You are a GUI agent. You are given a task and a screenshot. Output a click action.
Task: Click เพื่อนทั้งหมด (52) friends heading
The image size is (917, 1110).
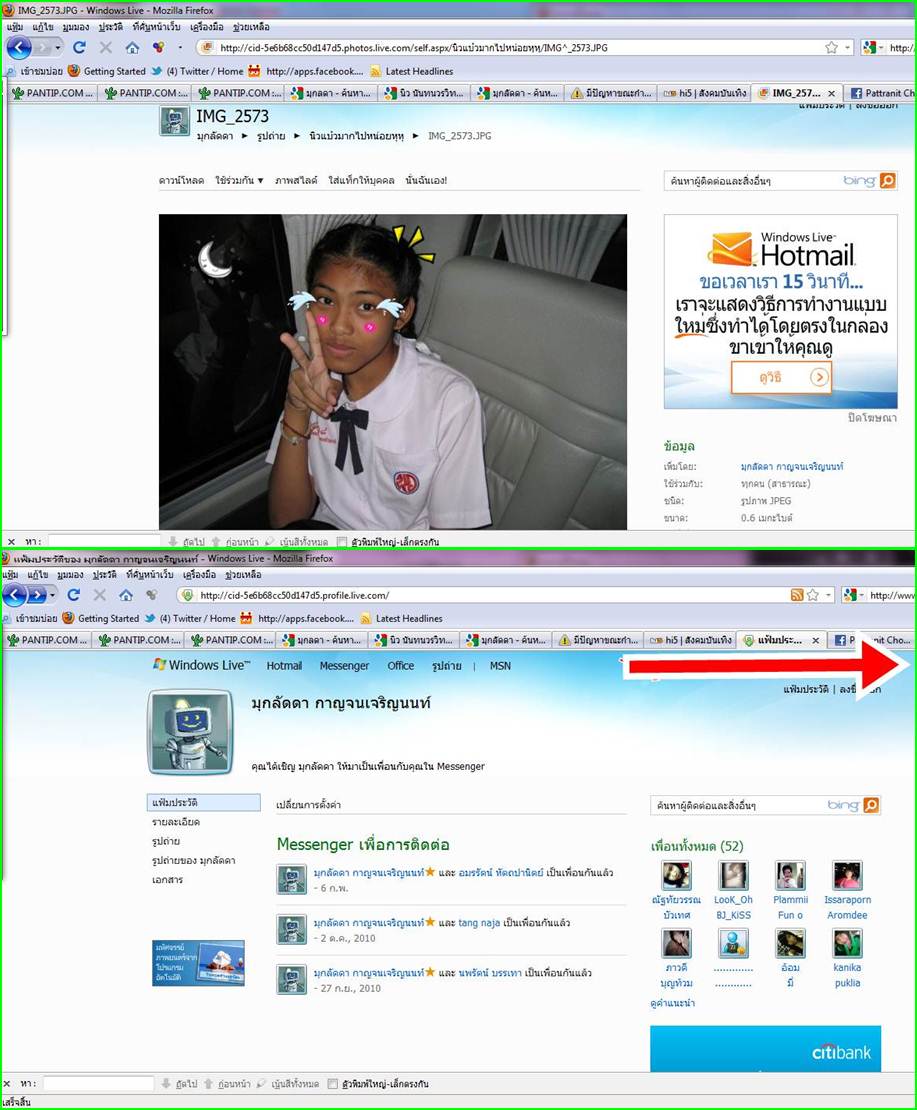(x=697, y=846)
